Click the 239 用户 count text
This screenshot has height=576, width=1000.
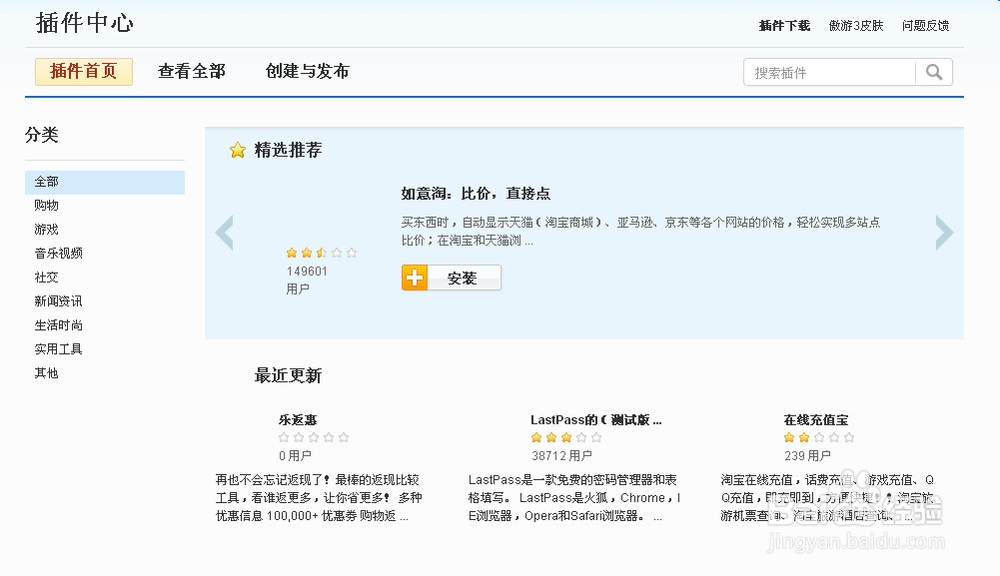point(807,455)
